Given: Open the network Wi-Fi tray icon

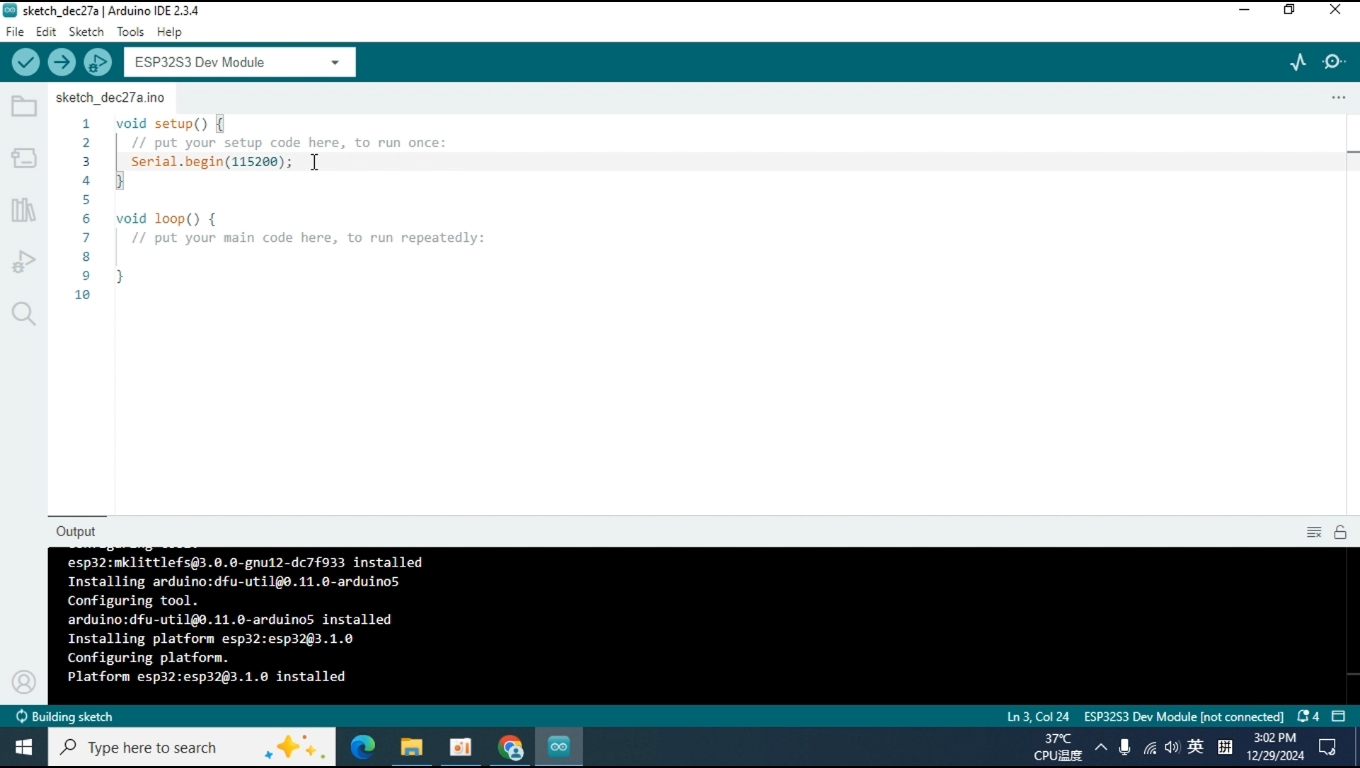Looking at the screenshot, I should (1150, 747).
